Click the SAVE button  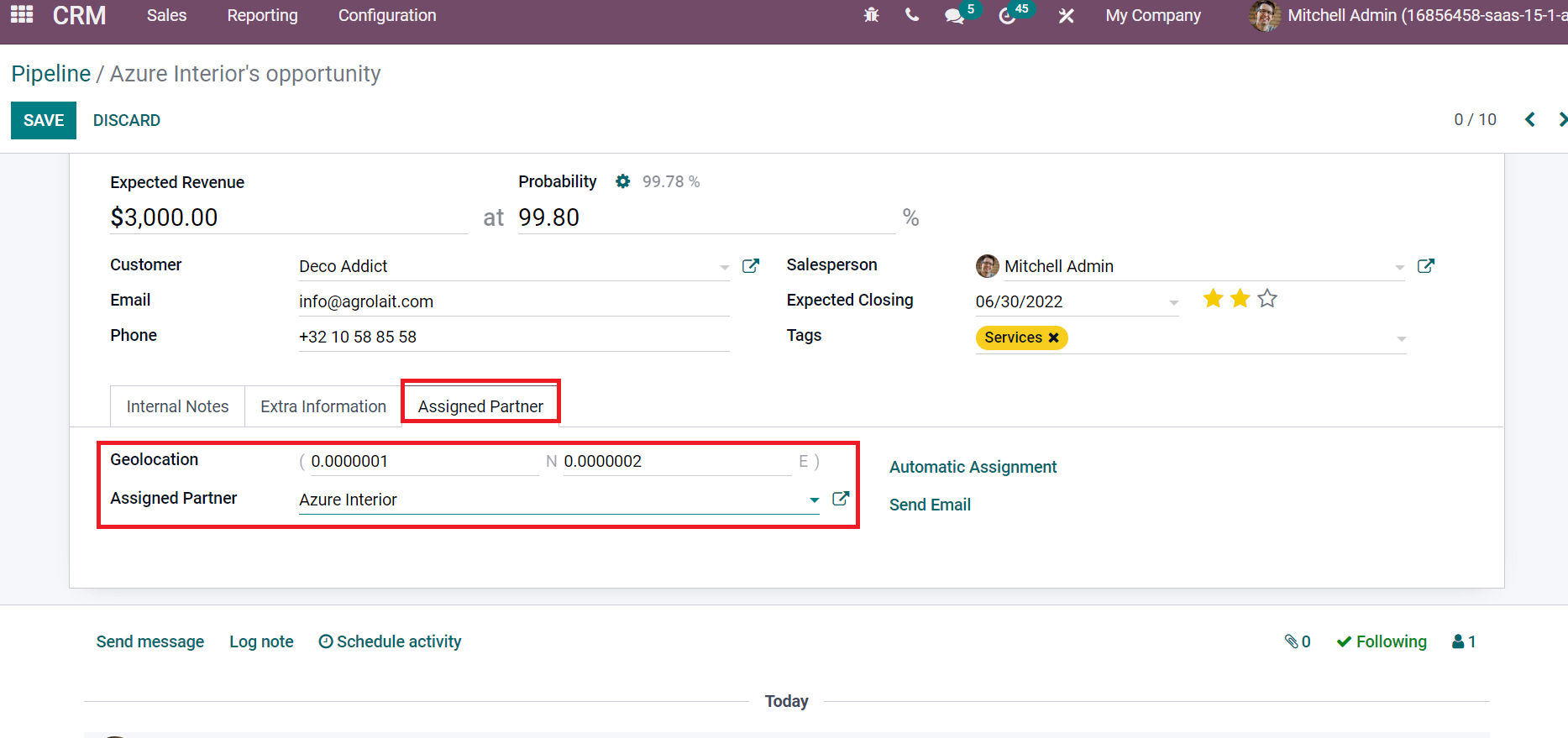tap(44, 120)
